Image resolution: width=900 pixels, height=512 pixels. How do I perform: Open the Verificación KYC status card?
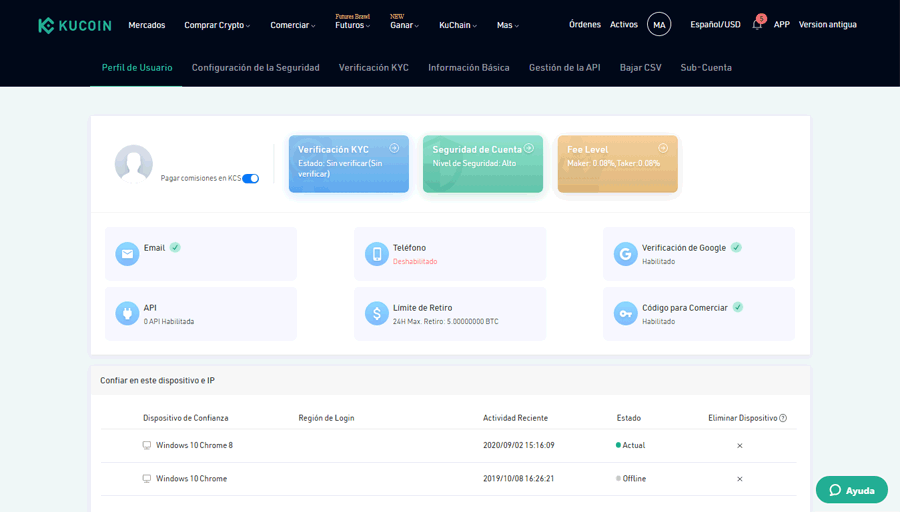point(349,164)
